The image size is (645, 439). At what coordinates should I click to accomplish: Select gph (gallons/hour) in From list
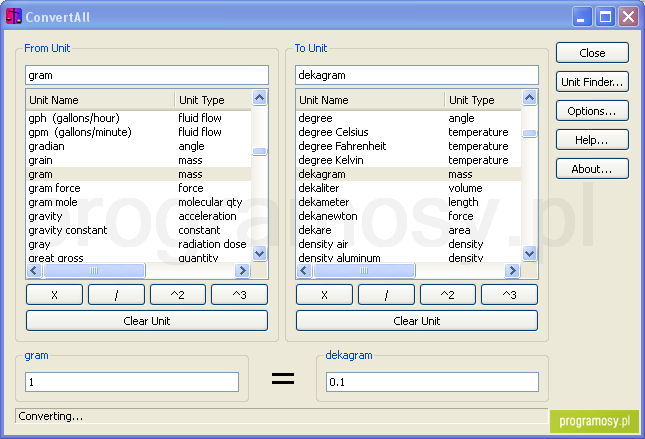point(139,118)
